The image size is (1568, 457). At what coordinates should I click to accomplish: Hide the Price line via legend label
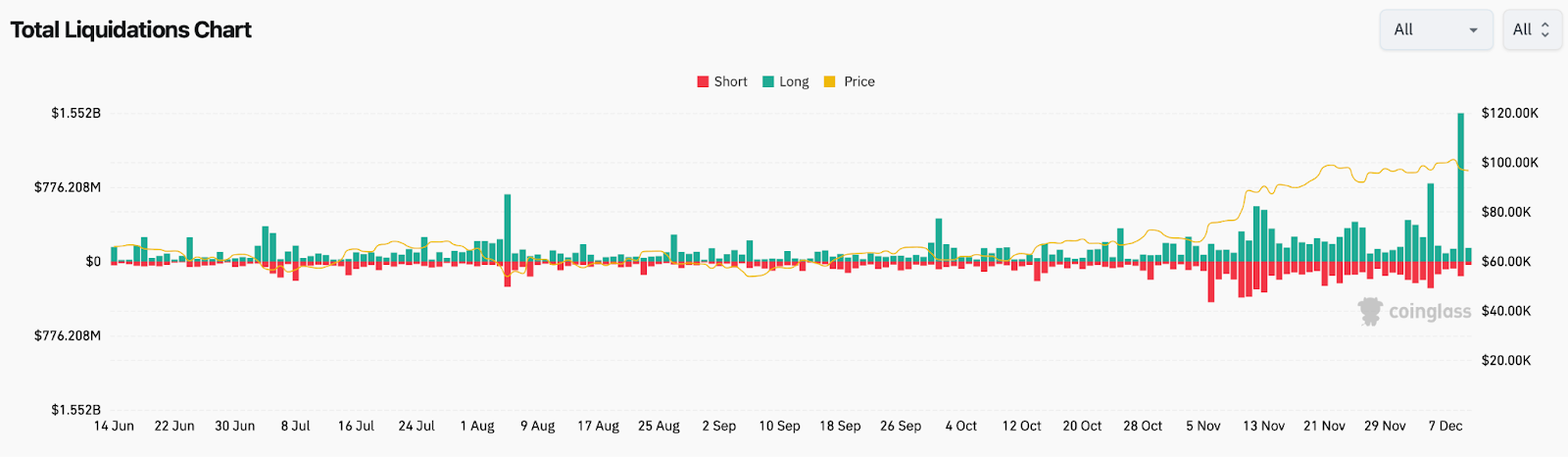click(x=858, y=82)
